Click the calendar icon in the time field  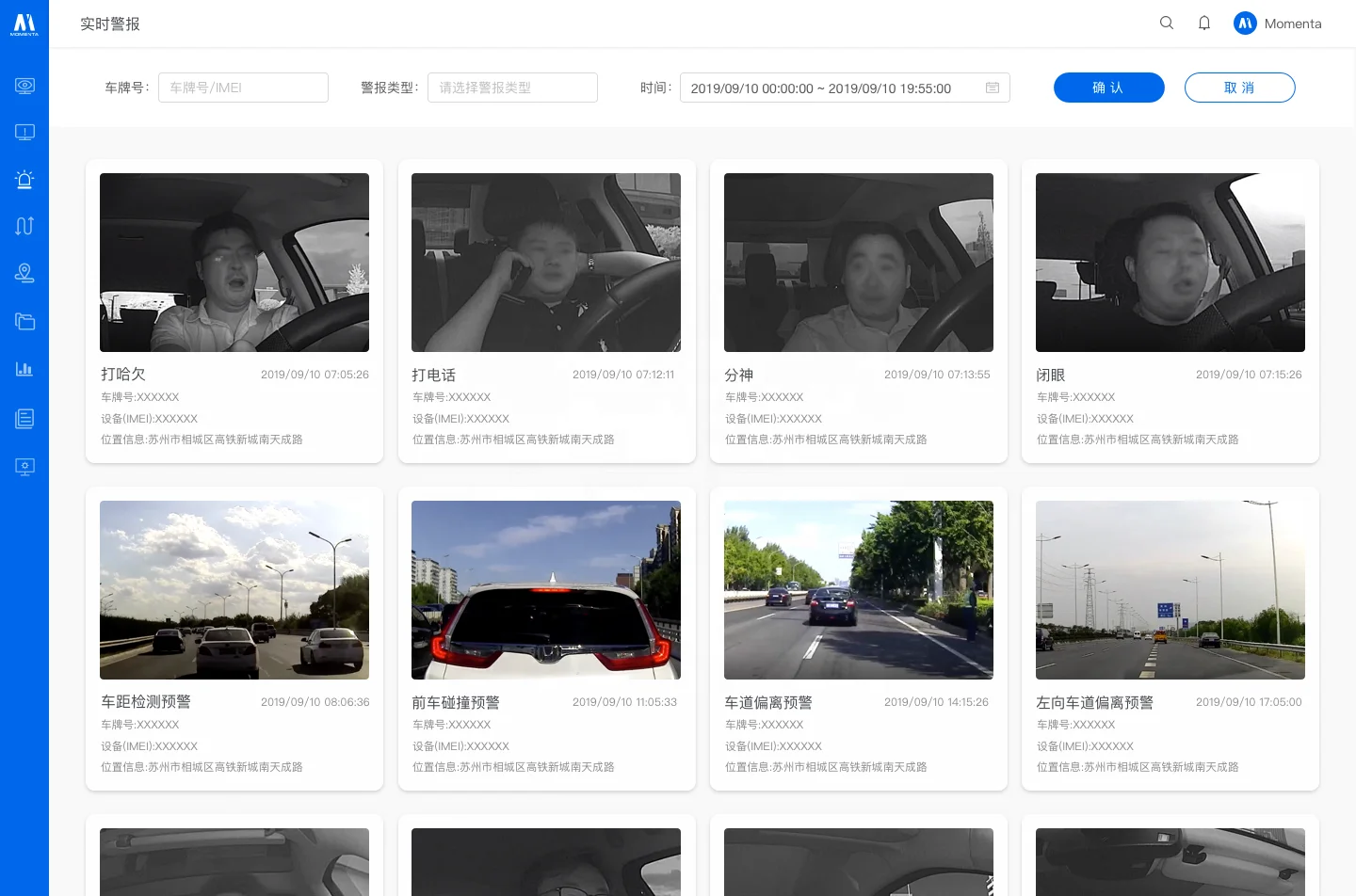click(x=993, y=88)
